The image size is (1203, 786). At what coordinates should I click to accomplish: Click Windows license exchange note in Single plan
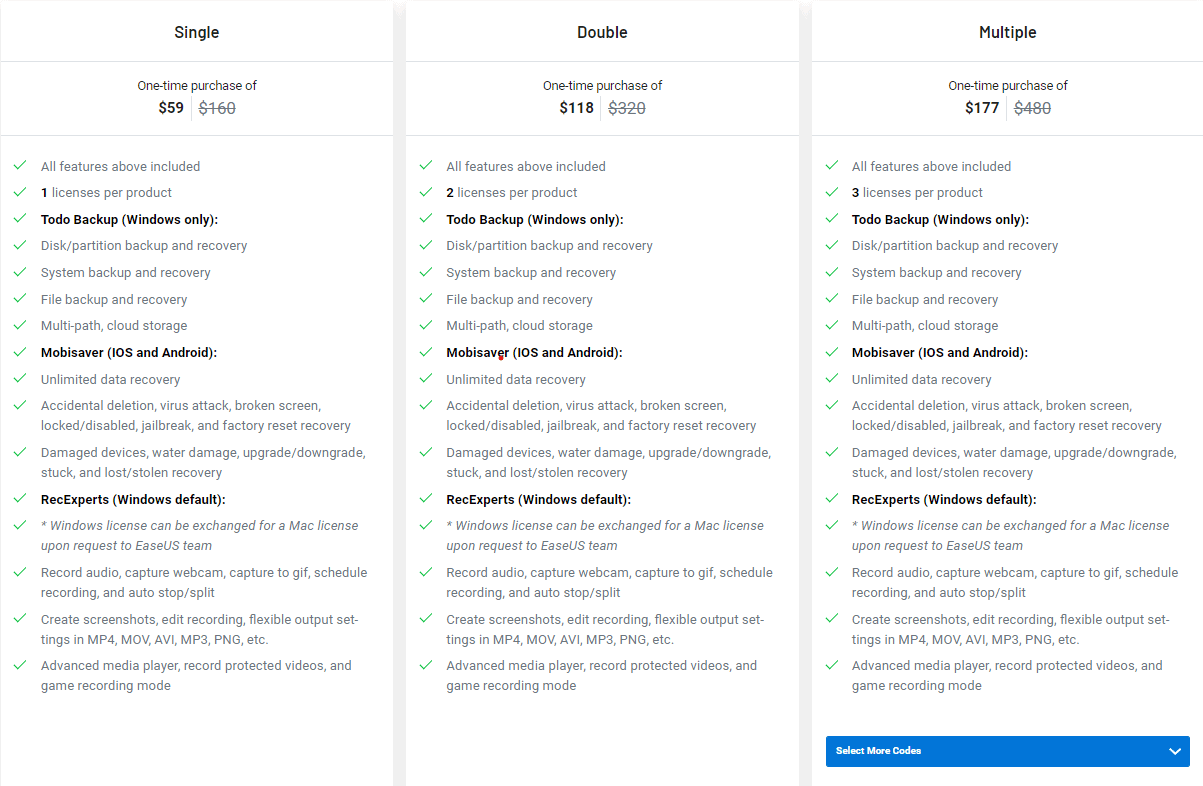click(199, 535)
